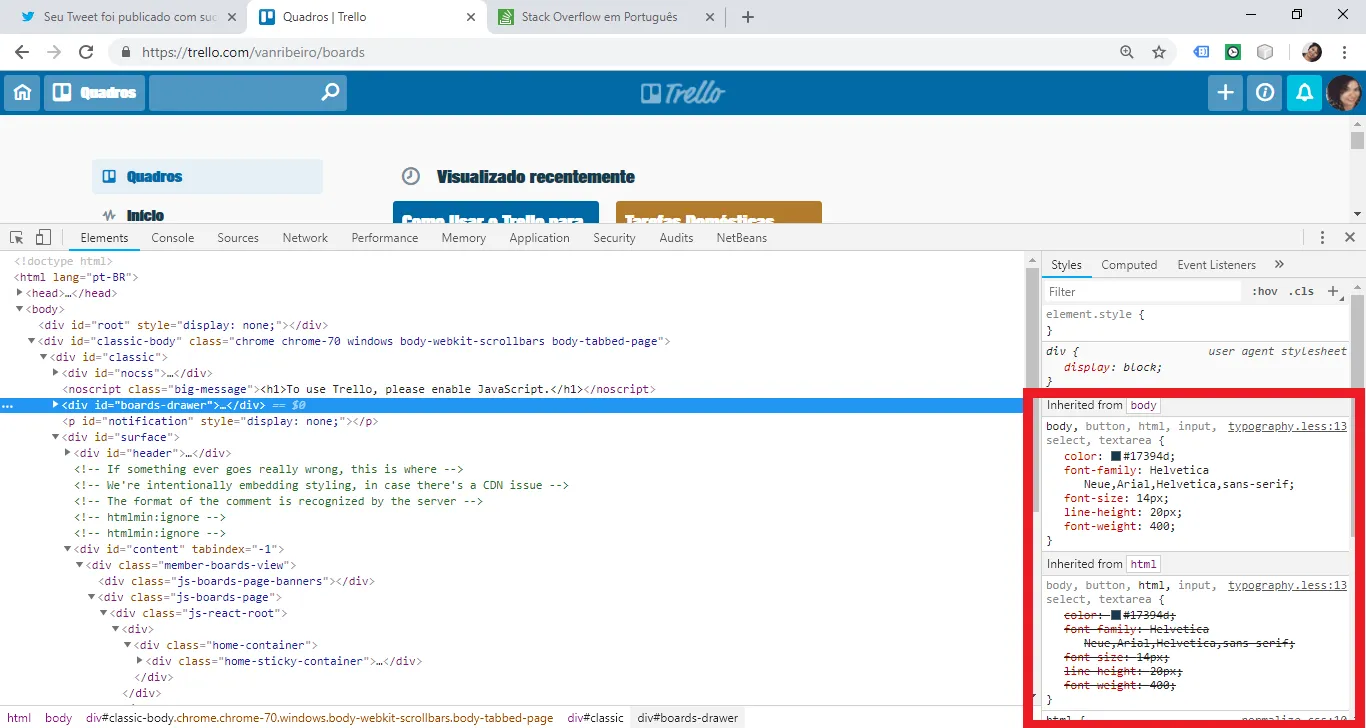Toggle the .cls class editor

1301,292
